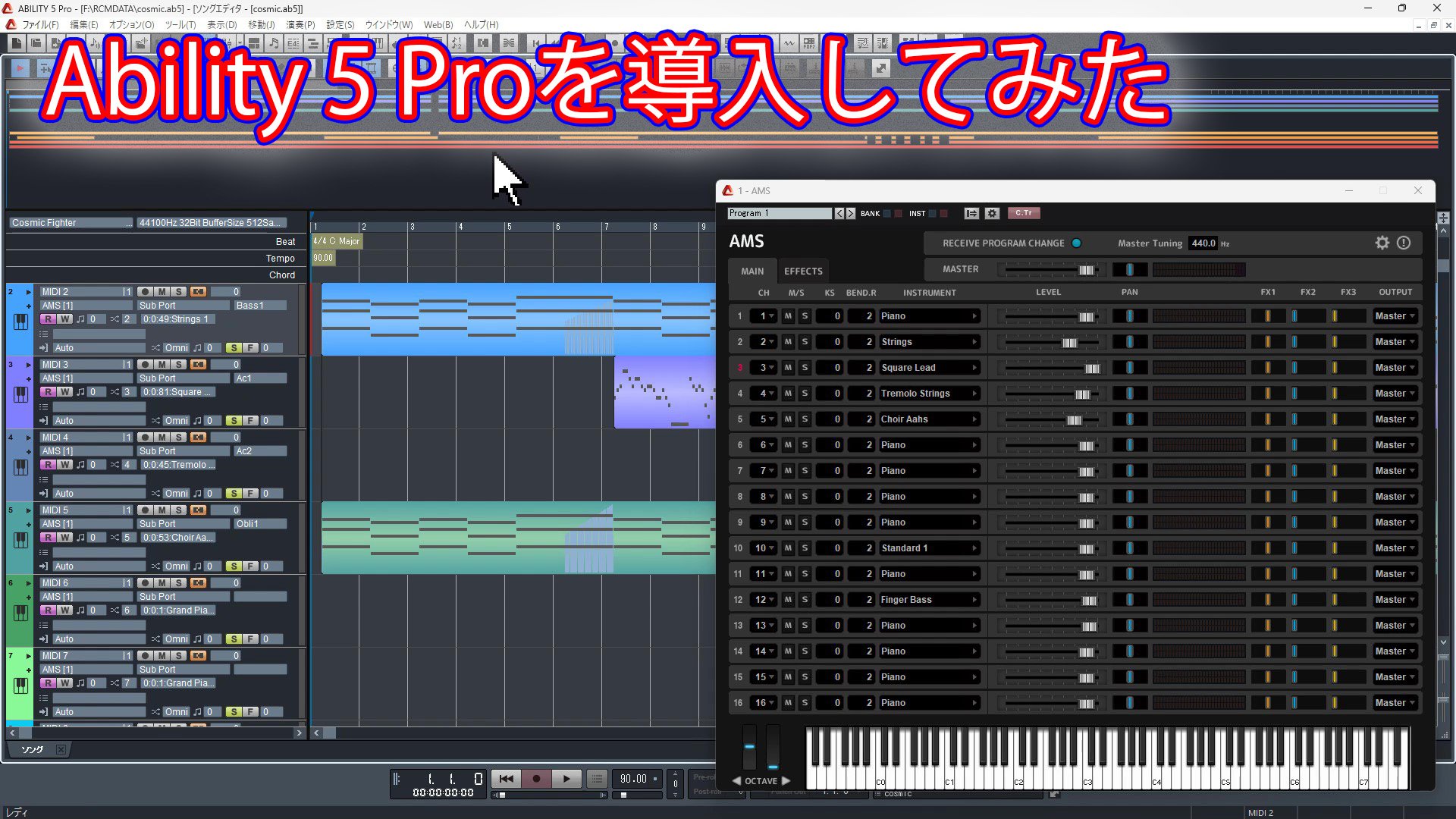Start playback with the play button
The width and height of the screenshot is (1456, 819).
click(566, 779)
